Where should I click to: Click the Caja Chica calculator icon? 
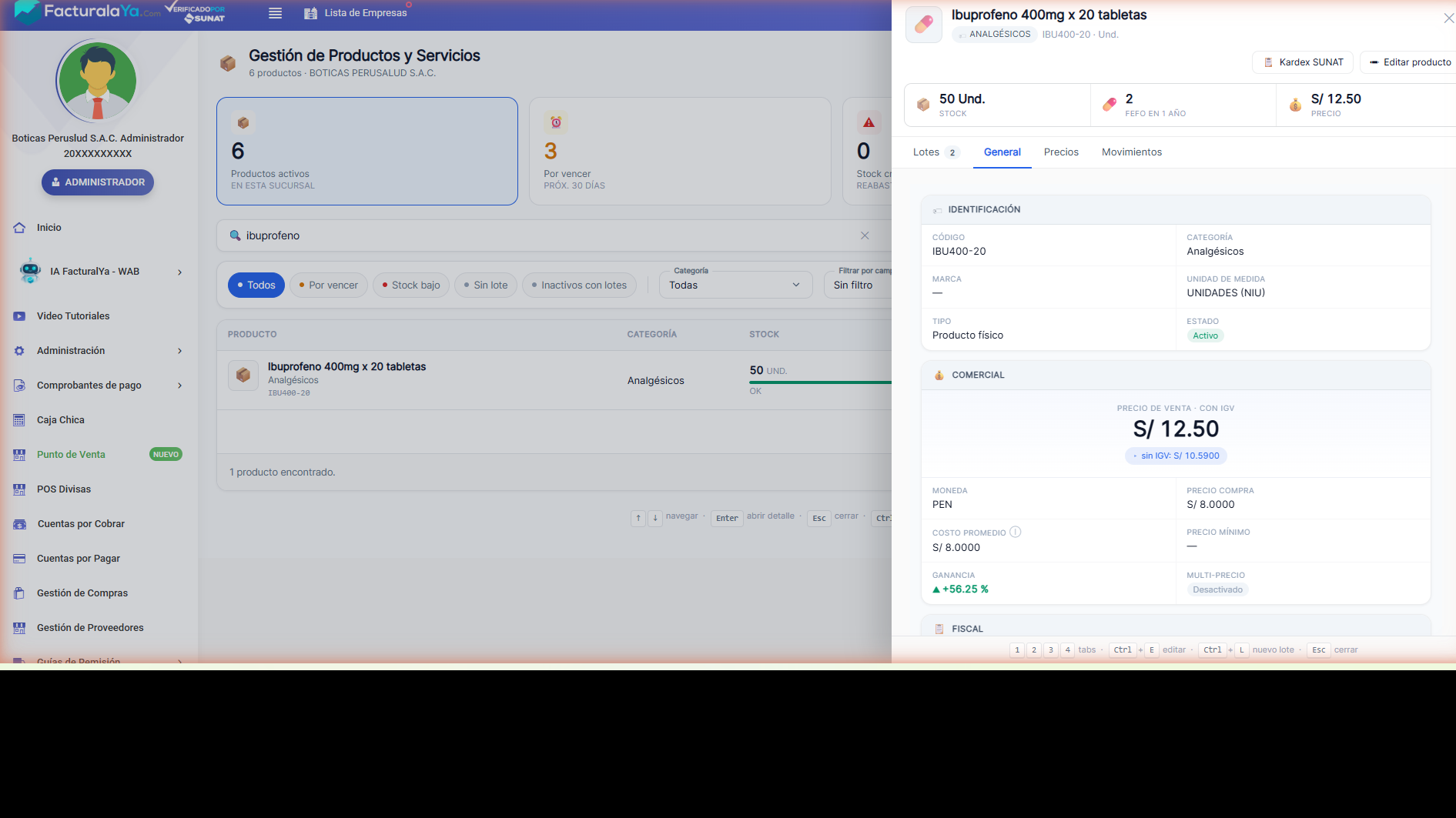(x=19, y=420)
